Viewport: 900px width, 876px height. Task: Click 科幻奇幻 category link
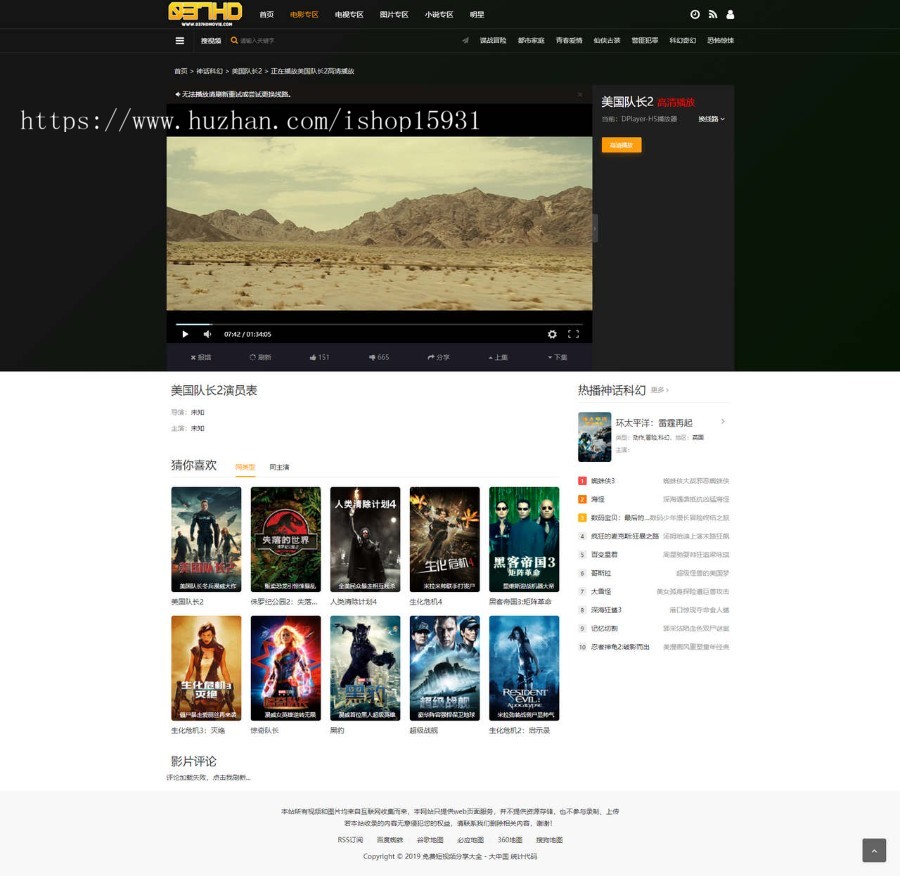682,40
